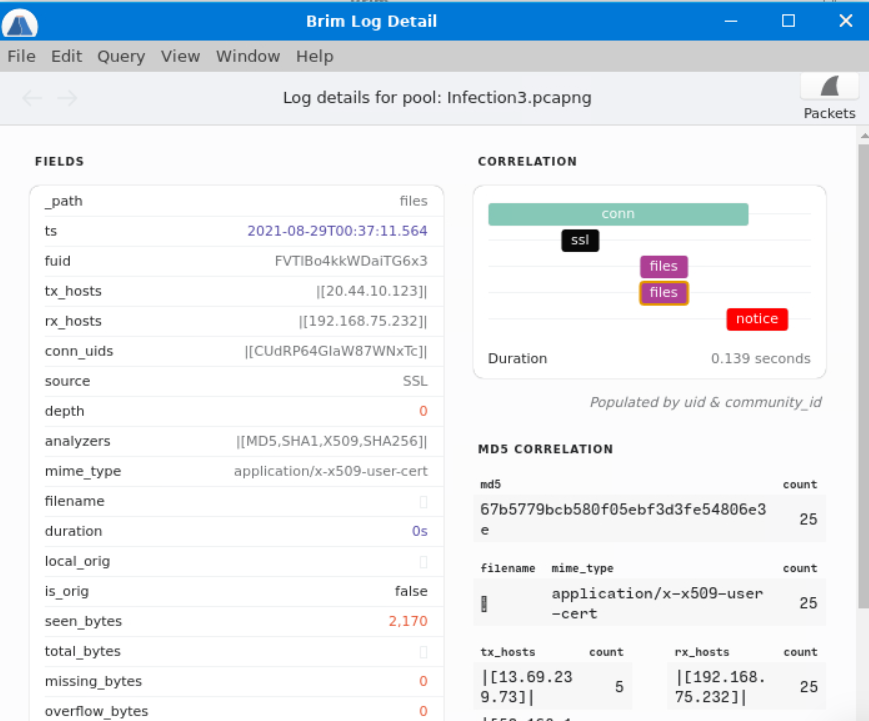Click the rx_hosts value 192.168.75.232 in Fields
The image size is (869, 721).
[362, 321]
